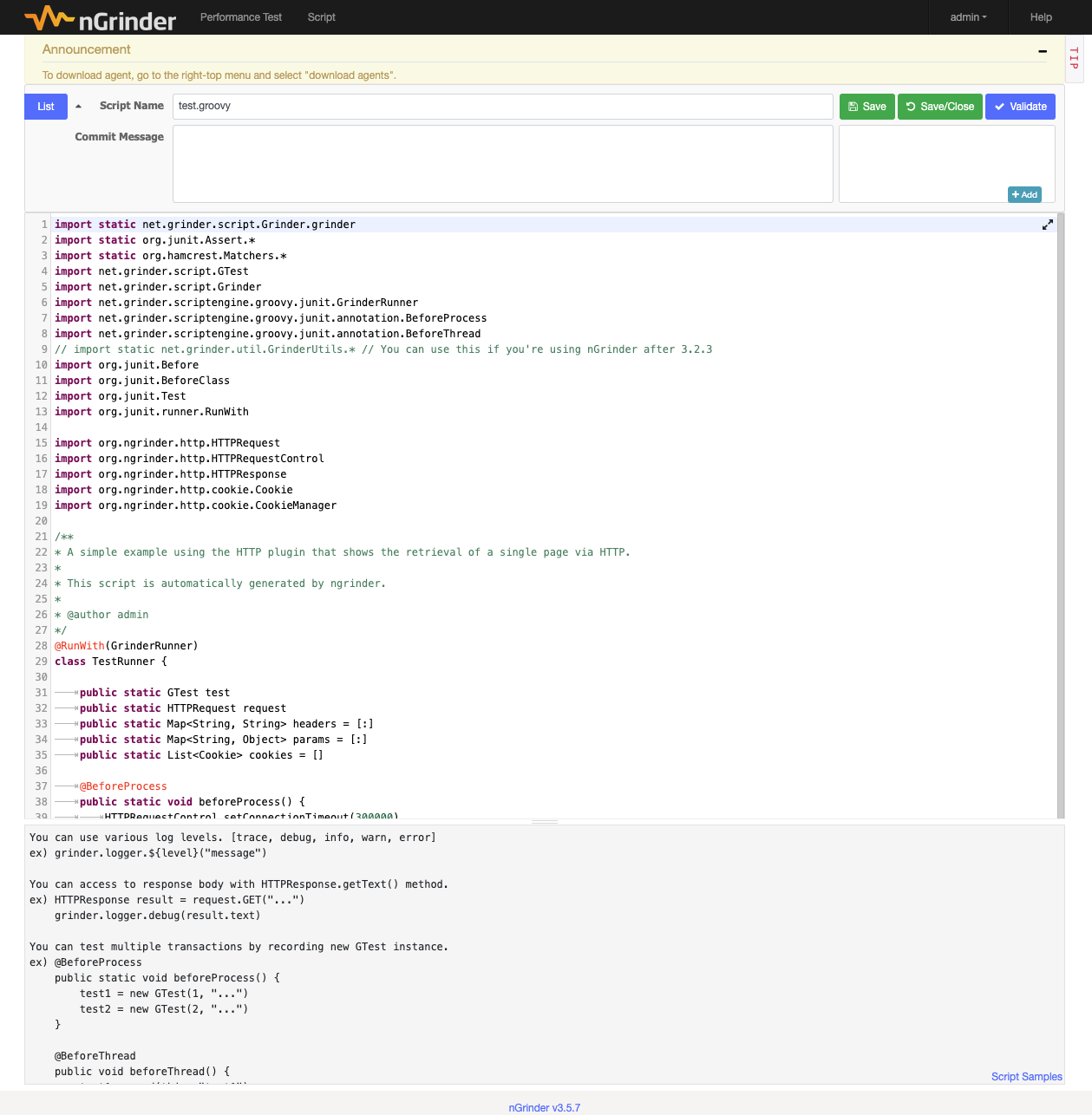Click the code editor vertical scrollbar
Screen dimensions: 1092x1115
point(1061,516)
